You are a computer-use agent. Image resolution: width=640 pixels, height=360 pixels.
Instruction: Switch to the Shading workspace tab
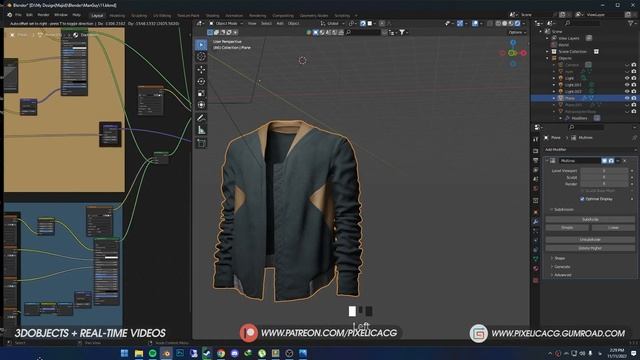(x=212, y=16)
